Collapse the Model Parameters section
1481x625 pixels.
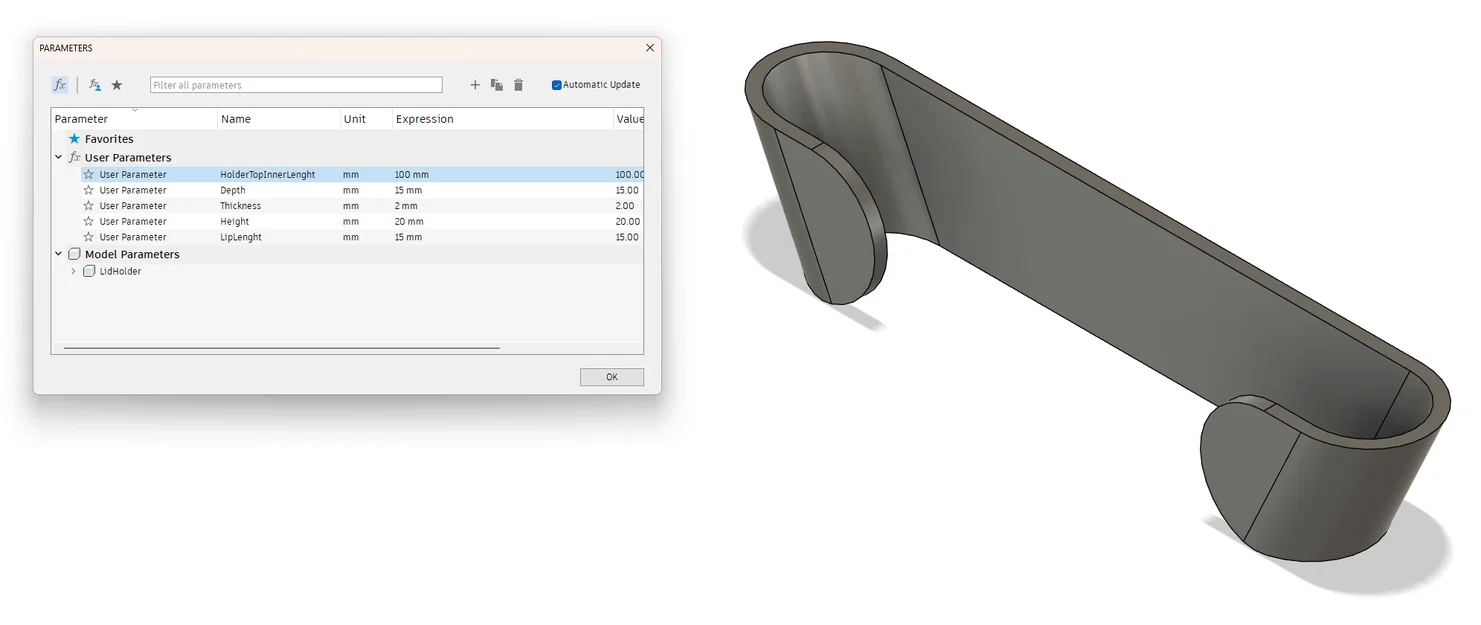57,253
